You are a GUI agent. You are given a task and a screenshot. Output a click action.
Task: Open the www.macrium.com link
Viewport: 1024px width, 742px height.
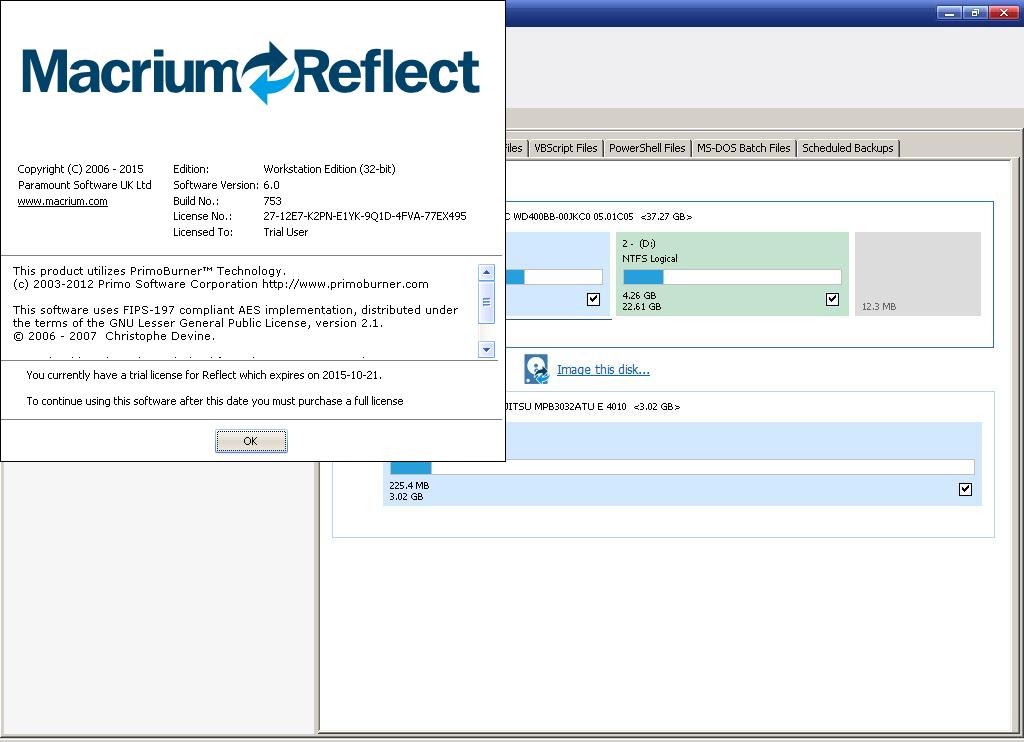coord(62,201)
